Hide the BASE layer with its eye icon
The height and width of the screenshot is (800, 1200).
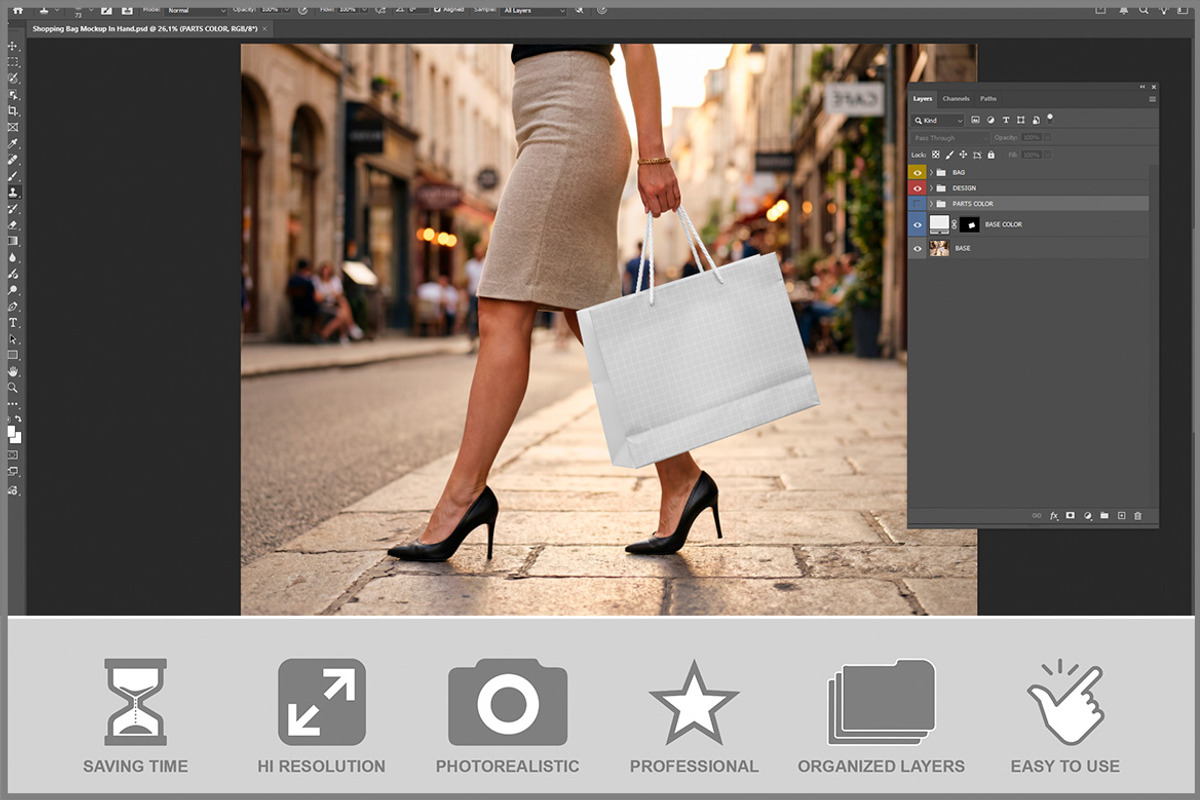[x=917, y=248]
